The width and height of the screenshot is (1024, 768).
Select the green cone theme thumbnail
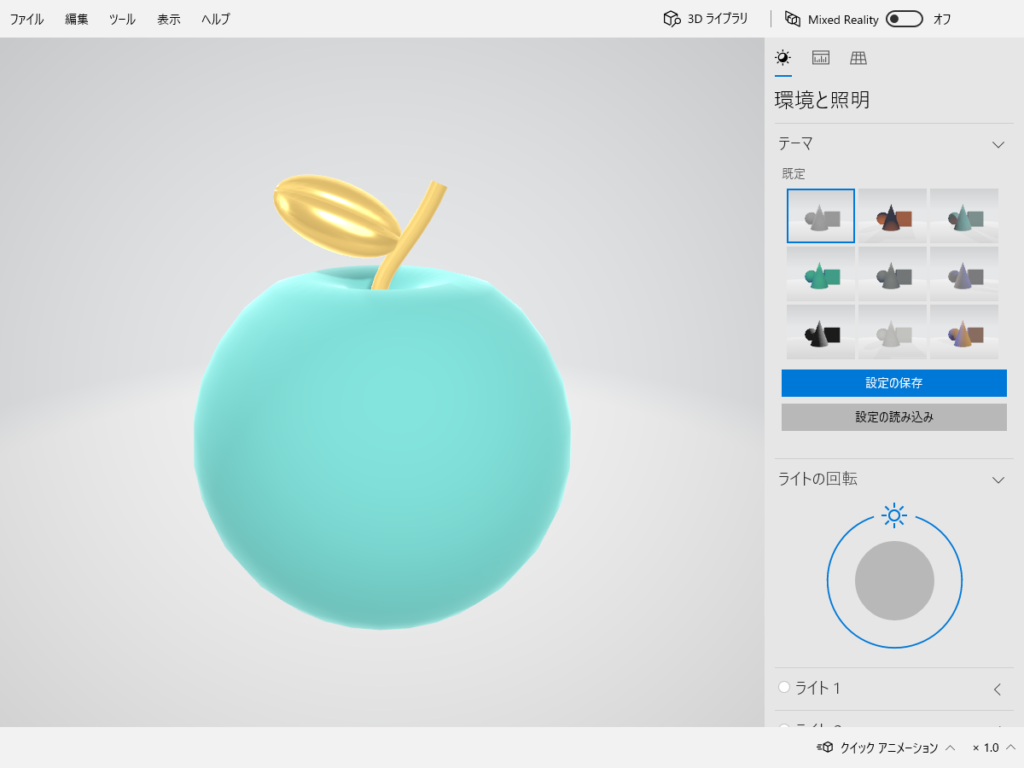point(820,274)
